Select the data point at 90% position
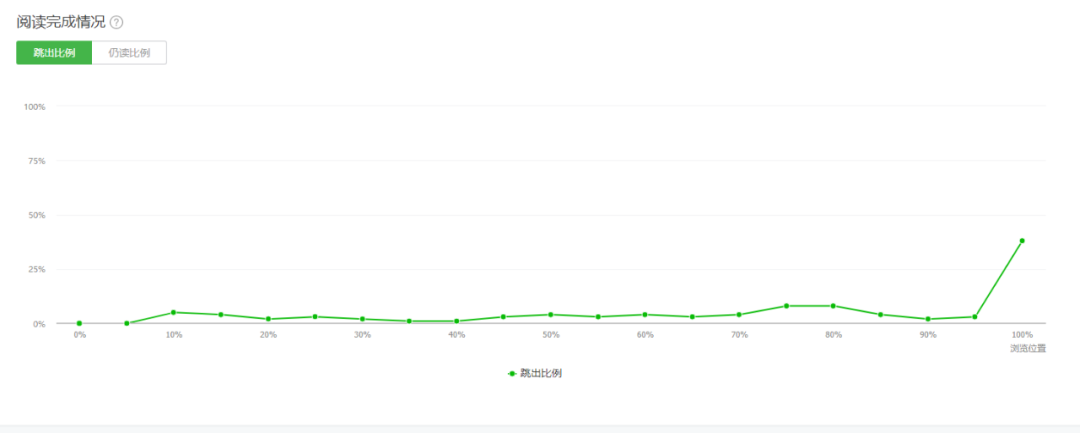Screen dimensions: 1080x433 (928, 319)
